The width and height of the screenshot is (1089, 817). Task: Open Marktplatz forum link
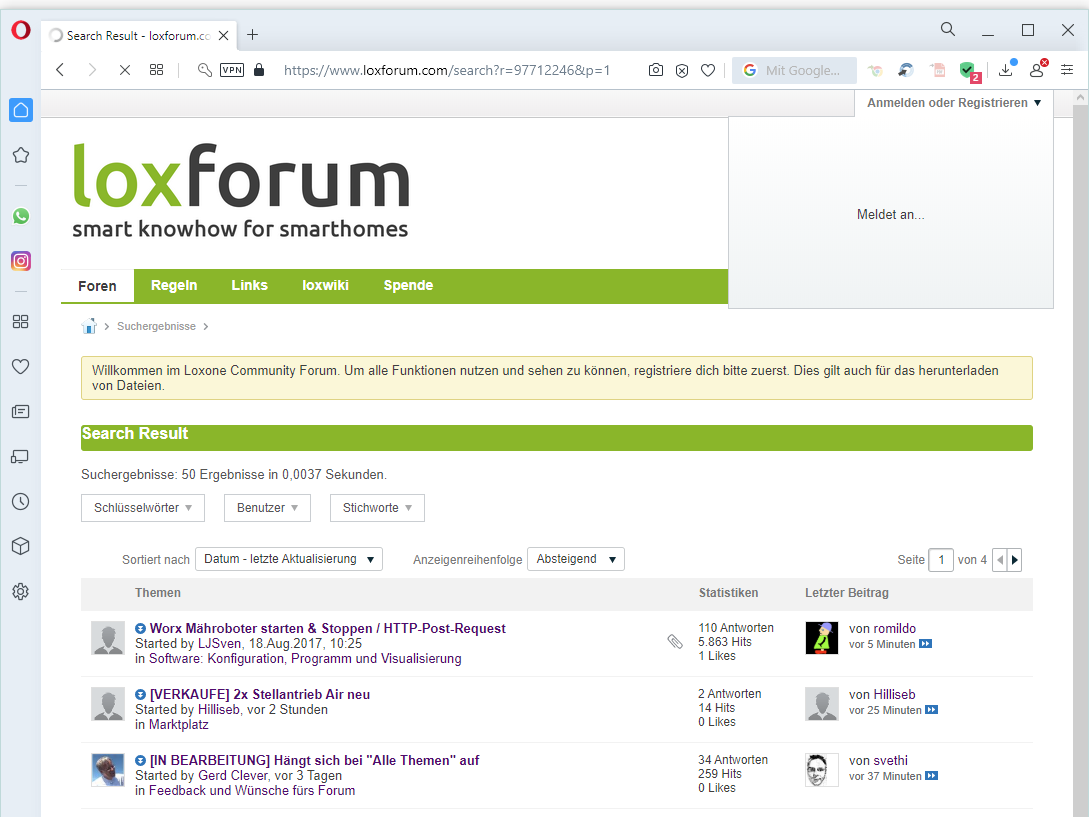point(178,725)
